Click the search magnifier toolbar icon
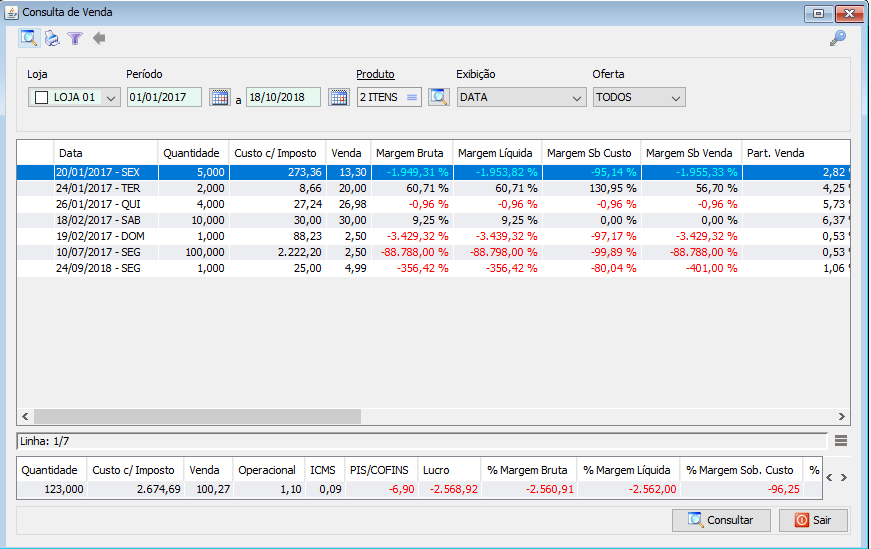Image resolution: width=871 pixels, height=549 pixels. [x=28, y=39]
